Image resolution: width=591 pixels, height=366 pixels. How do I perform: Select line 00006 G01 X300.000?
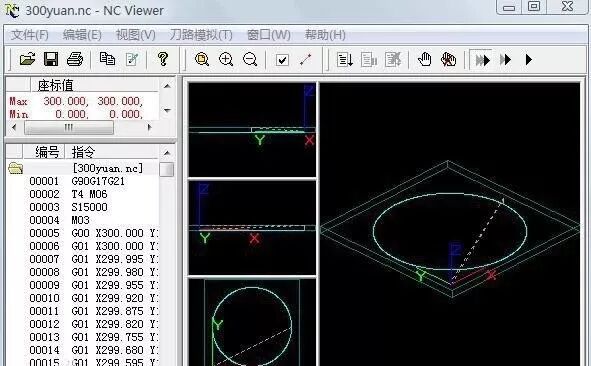pos(82,246)
